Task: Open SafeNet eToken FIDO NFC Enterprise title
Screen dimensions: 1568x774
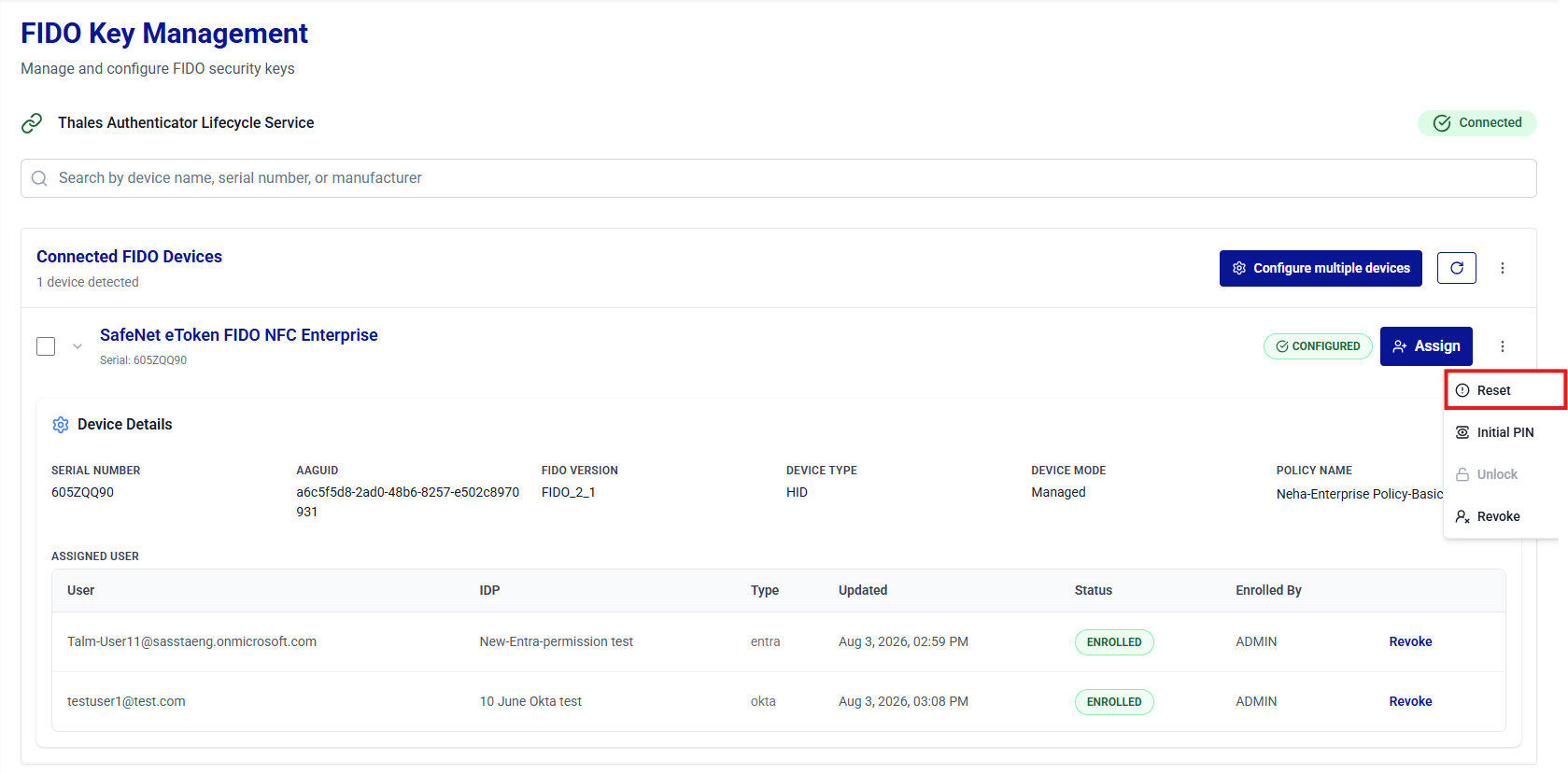Action: (x=239, y=335)
